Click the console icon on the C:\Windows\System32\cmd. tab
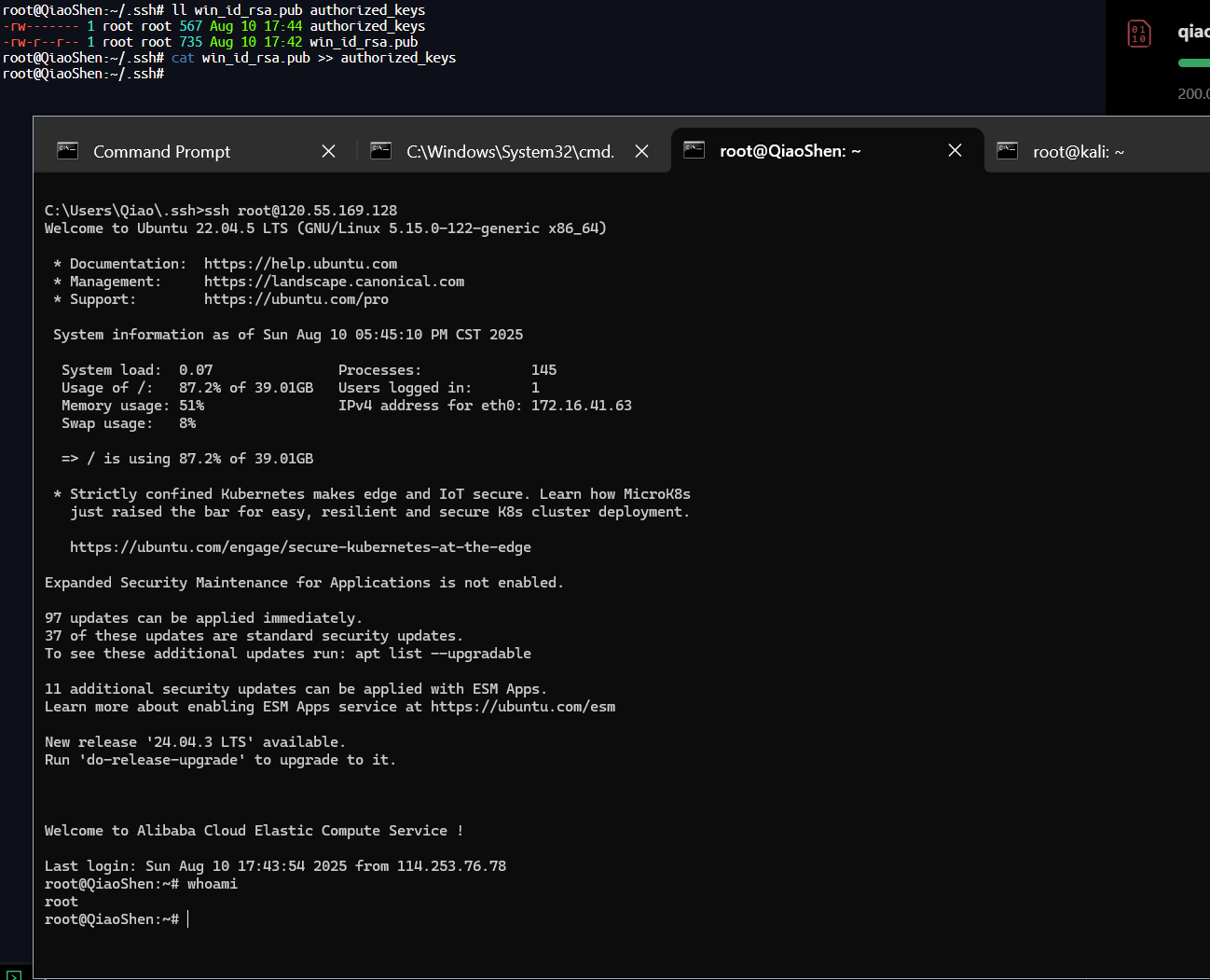 tap(380, 151)
